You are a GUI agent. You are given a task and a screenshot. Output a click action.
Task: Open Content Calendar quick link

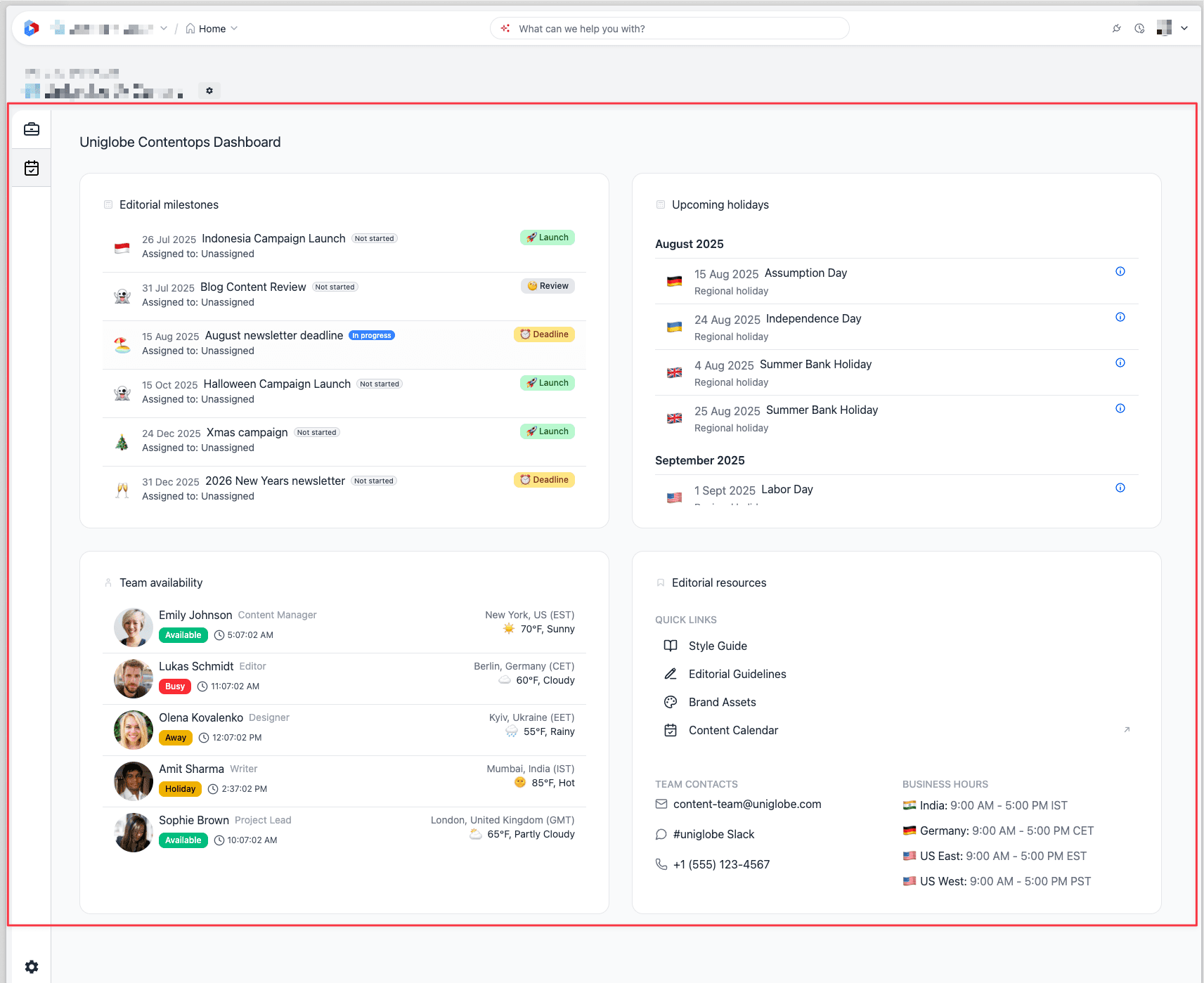(733, 730)
